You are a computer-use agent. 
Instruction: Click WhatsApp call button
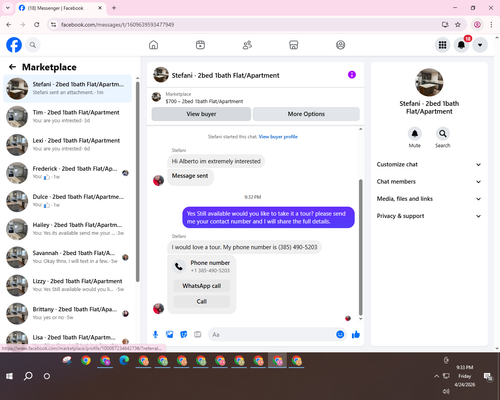click(202, 286)
